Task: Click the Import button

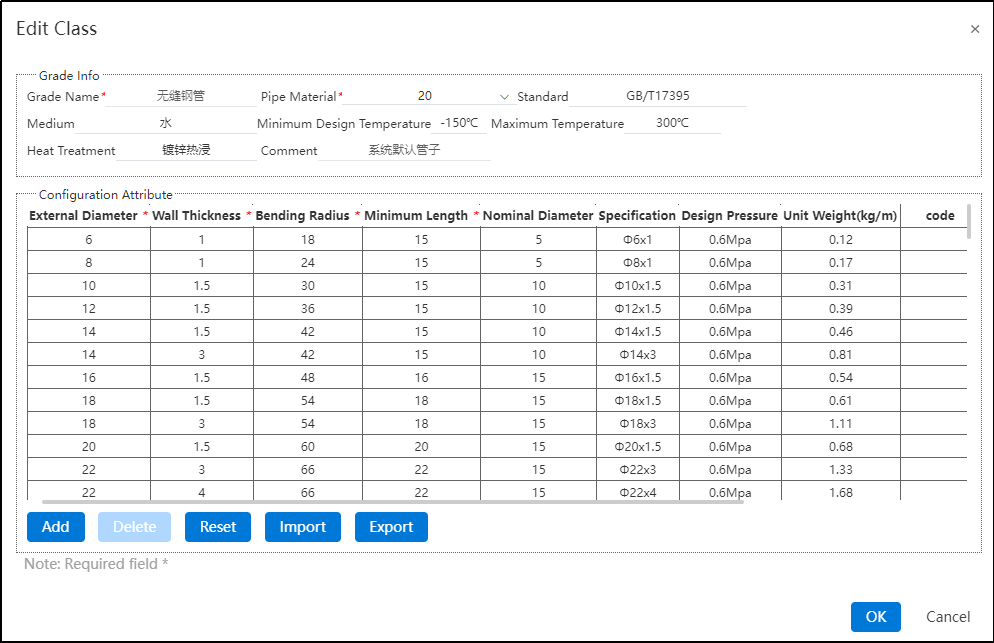Action: (x=303, y=527)
